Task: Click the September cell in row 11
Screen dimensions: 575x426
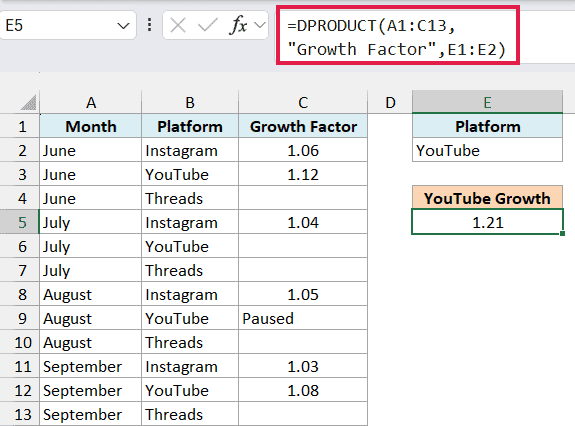Action: point(91,367)
